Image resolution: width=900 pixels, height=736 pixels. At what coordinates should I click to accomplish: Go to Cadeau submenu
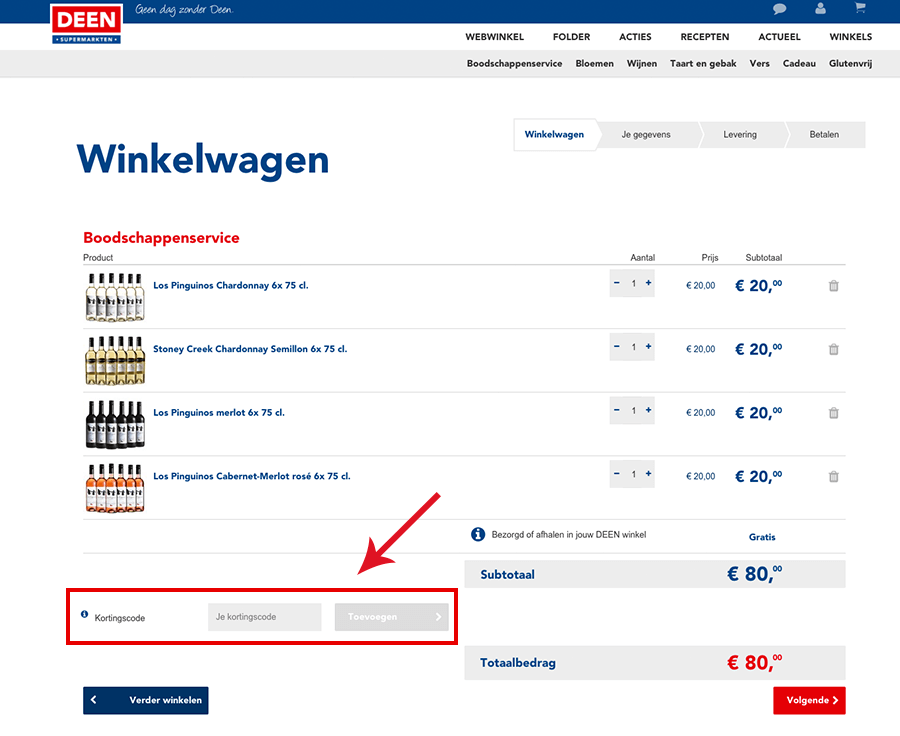pyautogui.click(x=799, y=64)
